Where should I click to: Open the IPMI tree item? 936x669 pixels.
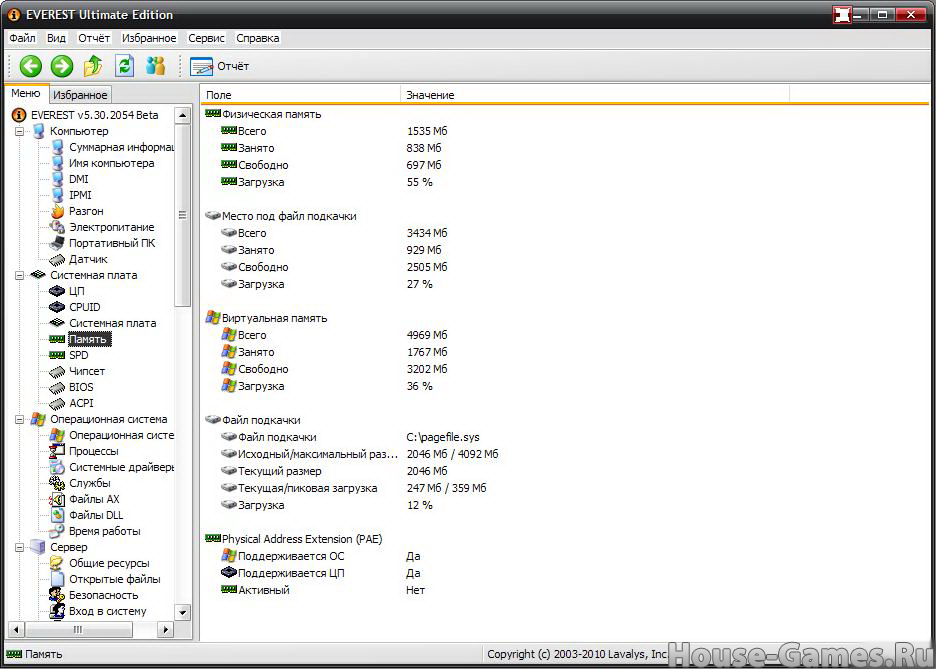pos(80,195)
